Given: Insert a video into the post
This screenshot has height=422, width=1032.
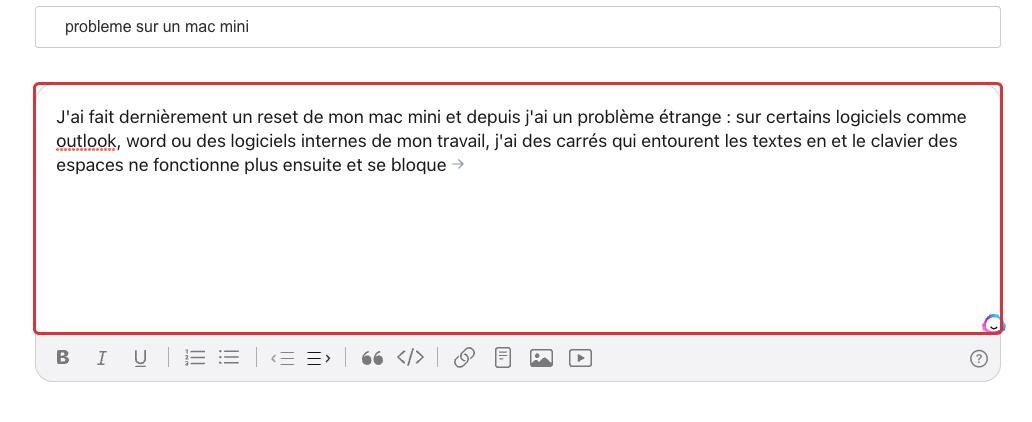Looking at the screenshot, I should coord(580,358).
